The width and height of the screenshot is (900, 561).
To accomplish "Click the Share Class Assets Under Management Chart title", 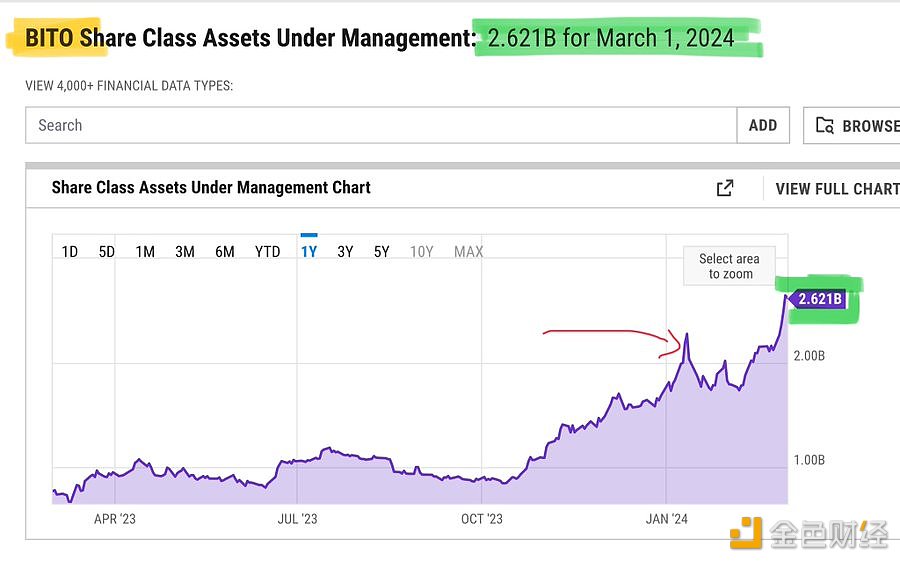I will [x=211, y=188].
